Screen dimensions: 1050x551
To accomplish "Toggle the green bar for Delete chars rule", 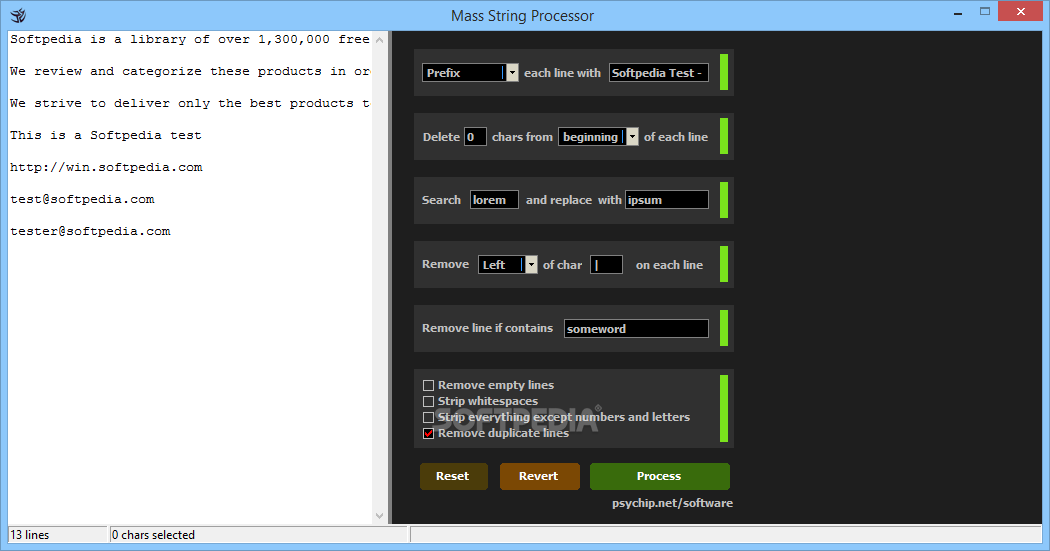I will pyautogui.click(x=724, y=136).
